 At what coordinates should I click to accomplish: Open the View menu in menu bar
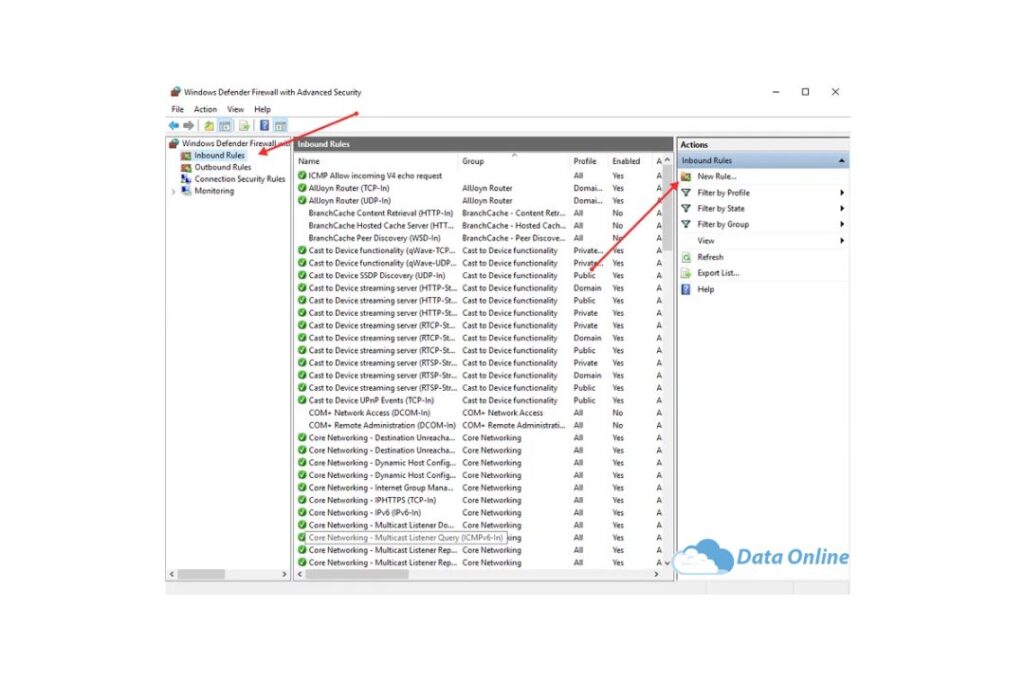pyautogui.click(x=235, y=110)
